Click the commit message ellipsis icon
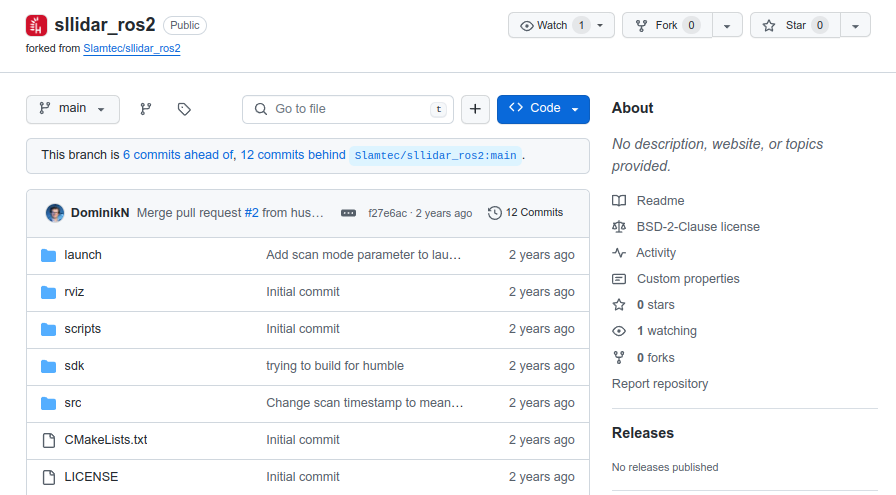The height and width of the screenshot is (495, 896). pyautogui.click(x=348, y=213)
